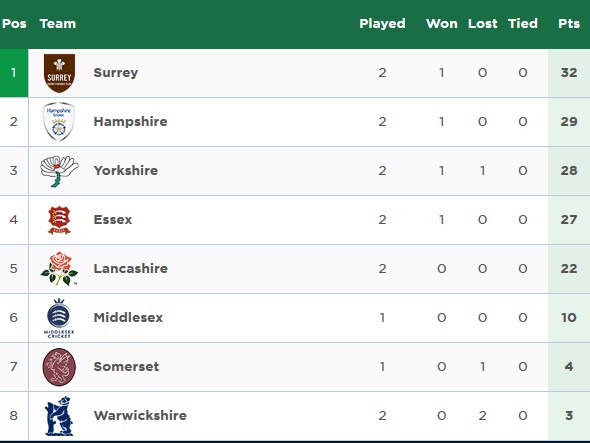Image resolution: width=590 pixels, height=443 pixels.
Task: Click the Surrey club crest logo
Action: (59, 73)
